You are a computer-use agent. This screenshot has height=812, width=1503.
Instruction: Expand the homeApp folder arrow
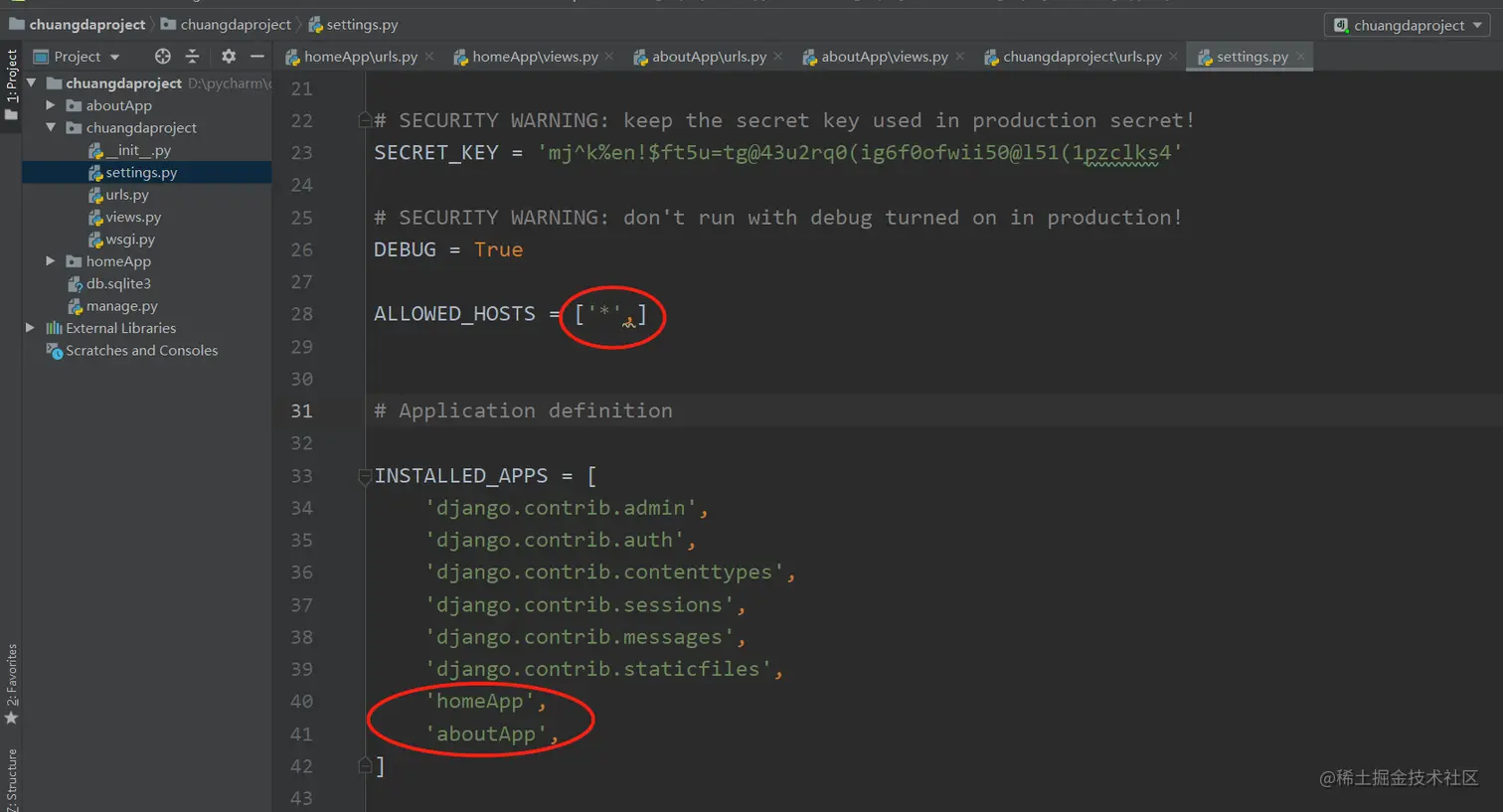[x=51, y=261]
